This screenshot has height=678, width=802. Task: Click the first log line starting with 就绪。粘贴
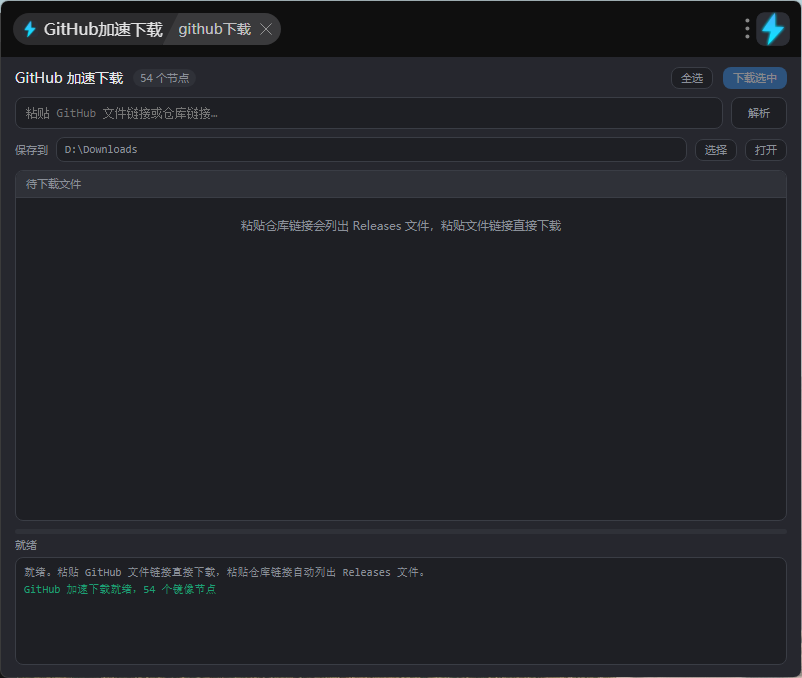pos(225,572)
